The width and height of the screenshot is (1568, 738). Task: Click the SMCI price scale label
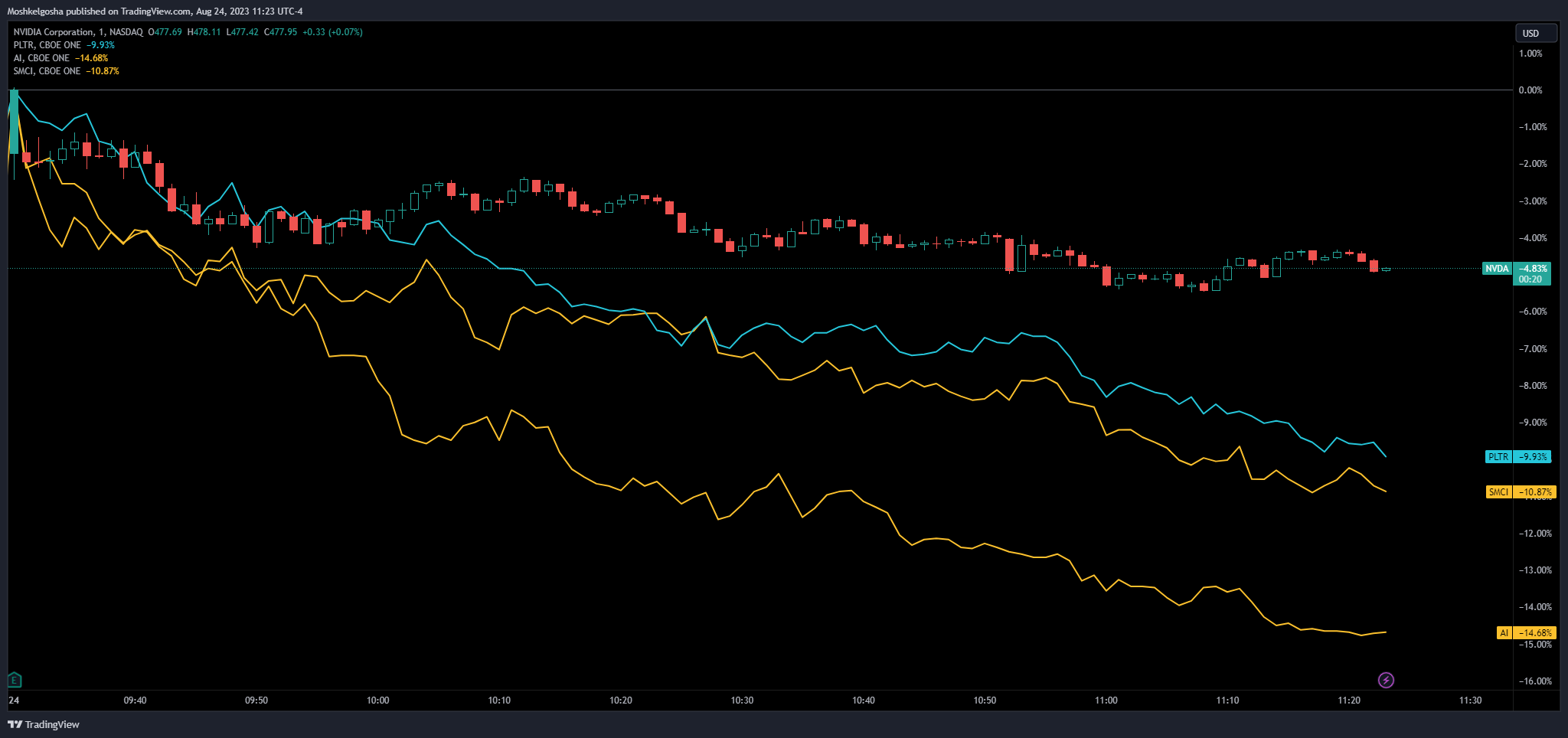click(1521, 491)
